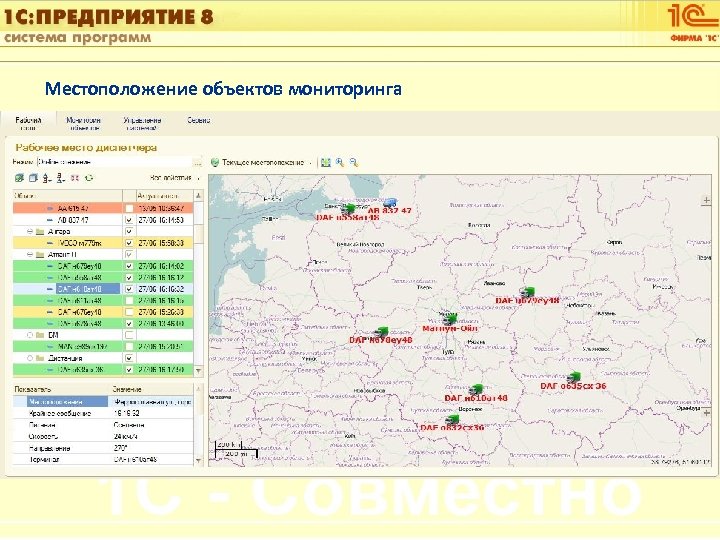This screenshot has width=720, height=540.
Task: Check the box for AA 615 47 row
Action: point(129,208)
